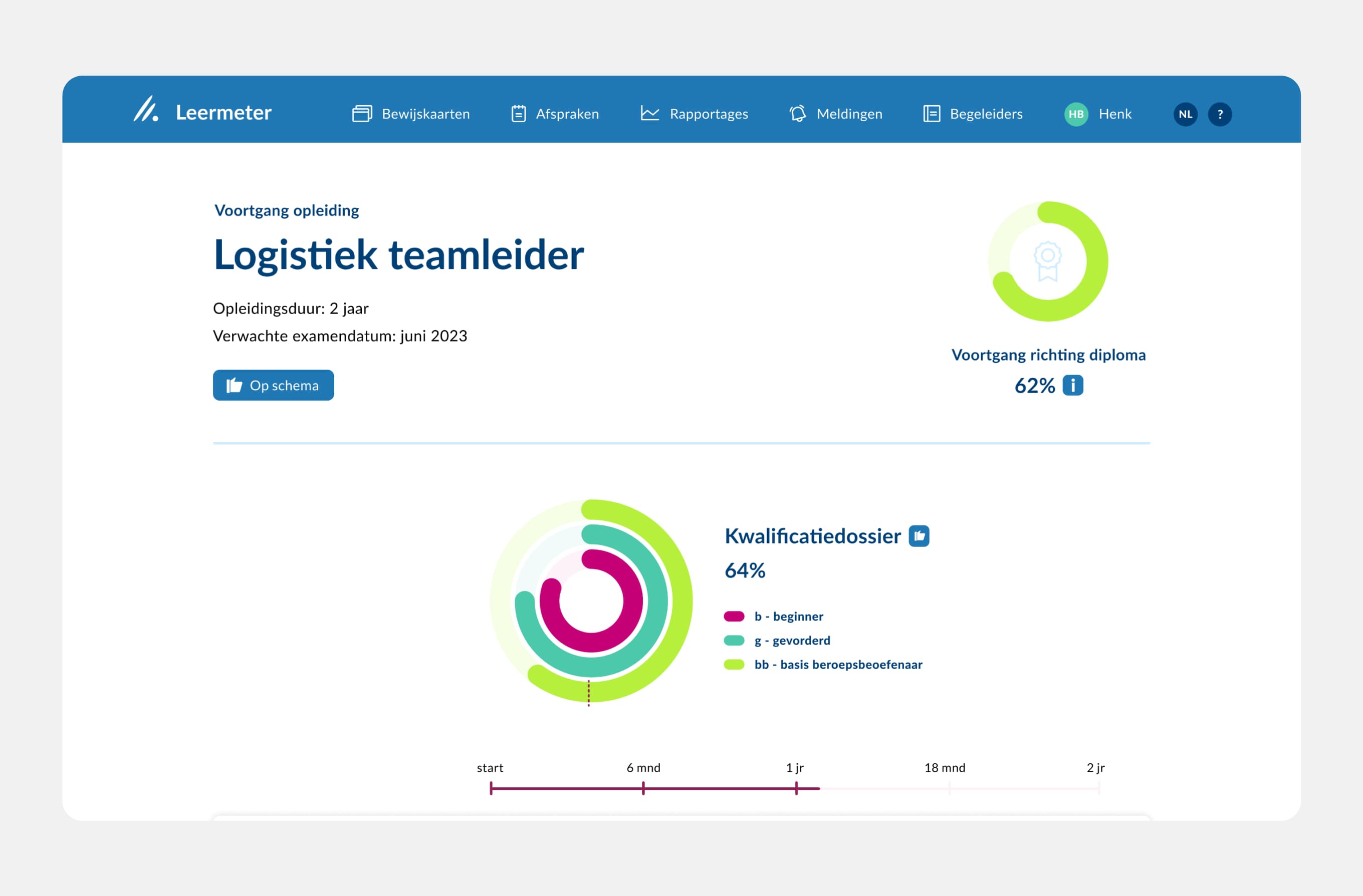This screenshot has height=896, width=1363.
Task: Click diploma ribbon icon in progress ring
Action: pyautogui.click(x=1047, y=261)
